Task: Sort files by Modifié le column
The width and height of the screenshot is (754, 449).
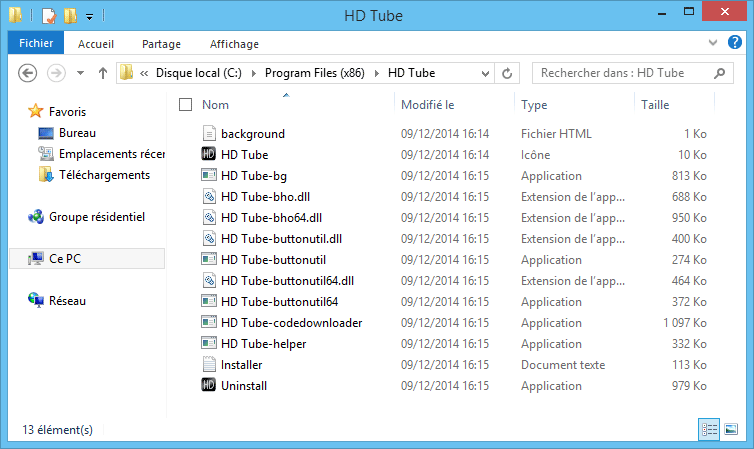Action: coord(428,105)
